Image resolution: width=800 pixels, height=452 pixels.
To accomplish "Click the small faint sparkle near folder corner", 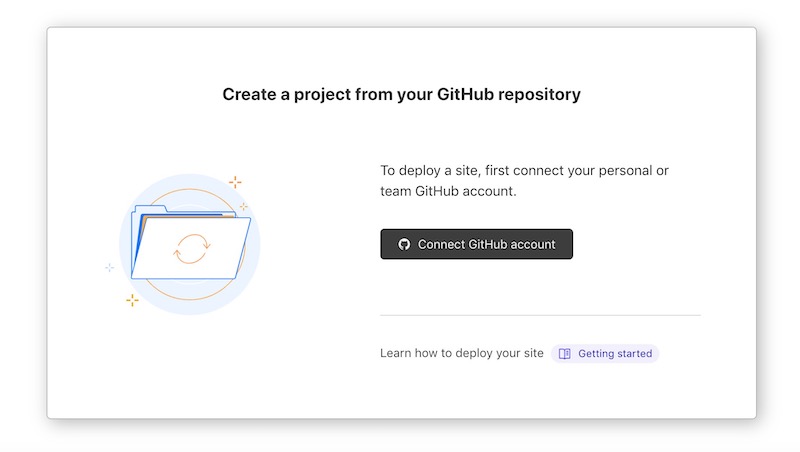I will pyautogui.click(x=243, y=206).
